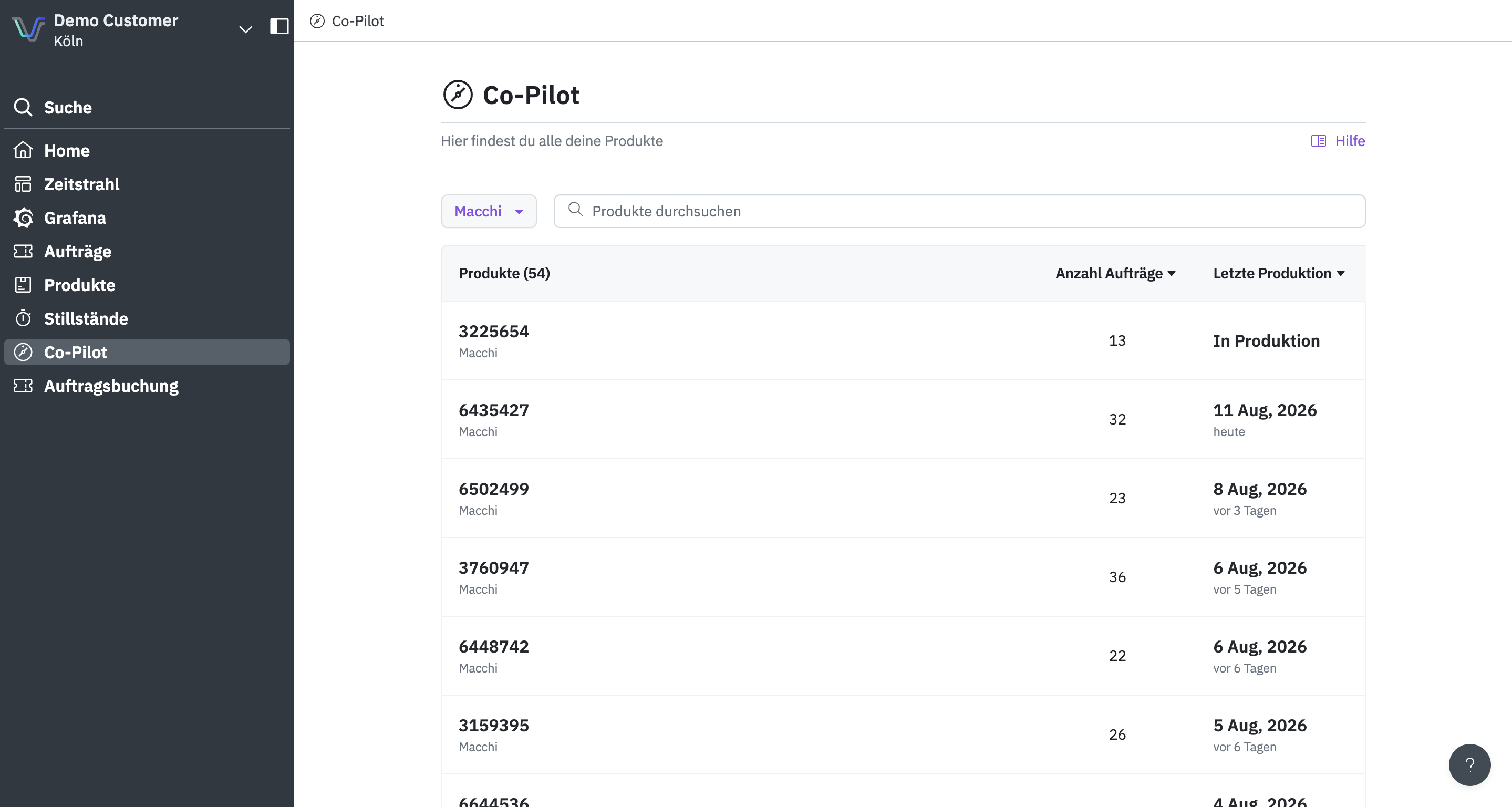Click the Stillstände stopwatch icon

(23, 319)
